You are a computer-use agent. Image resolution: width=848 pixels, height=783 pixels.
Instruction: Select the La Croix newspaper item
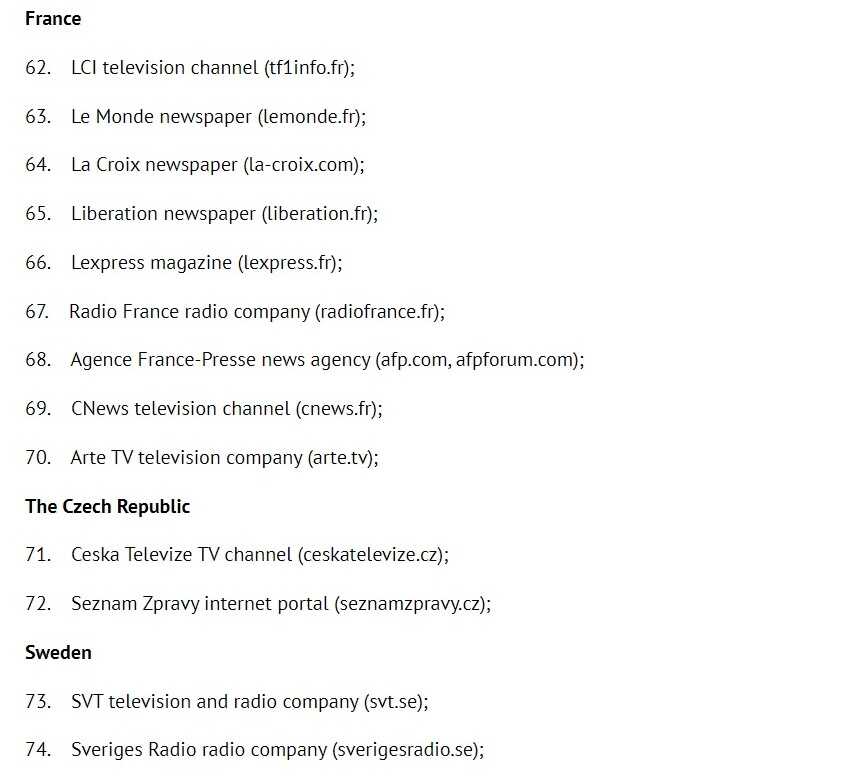pos(195,165)
